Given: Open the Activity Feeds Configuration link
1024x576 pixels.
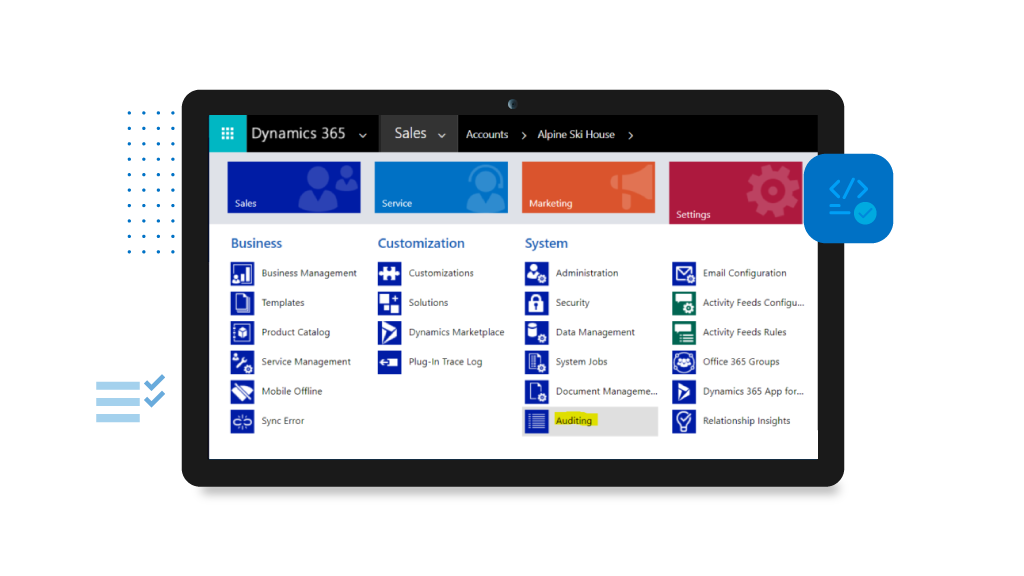Looking at the screenshot, I should (754, 302).
